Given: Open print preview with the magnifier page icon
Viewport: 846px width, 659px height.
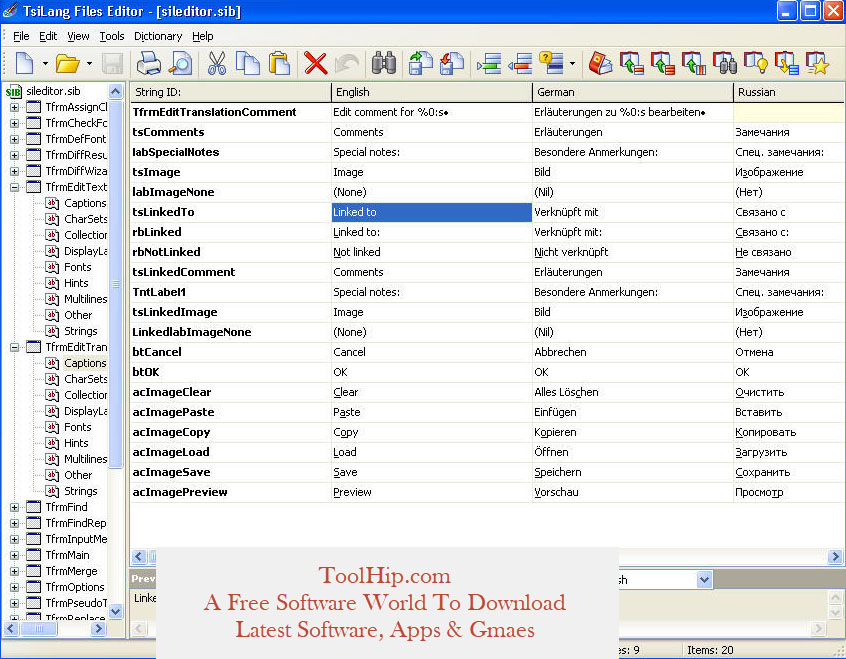Looking at the screenshot, I should [180, 64].
